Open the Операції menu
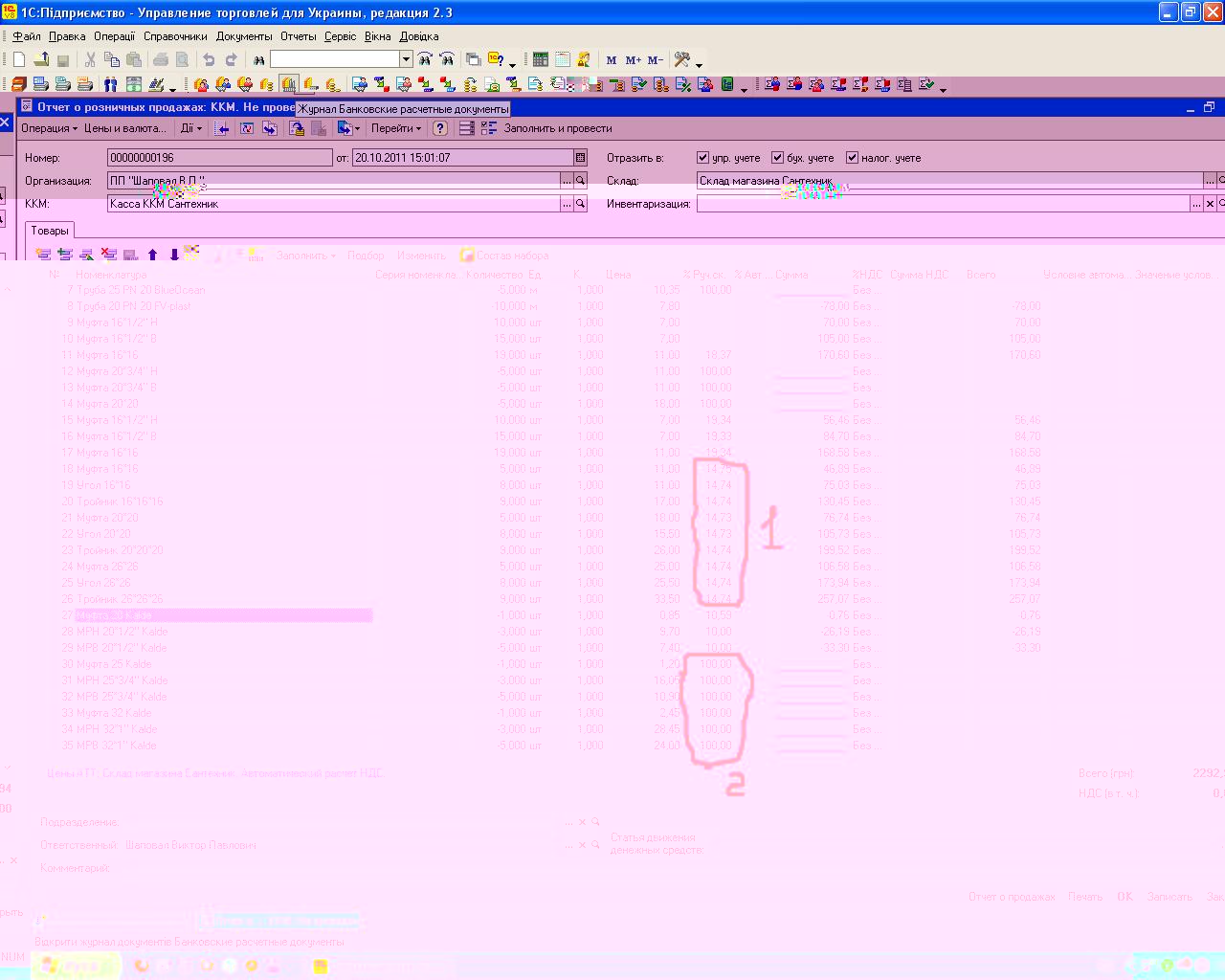 point(115,36)
